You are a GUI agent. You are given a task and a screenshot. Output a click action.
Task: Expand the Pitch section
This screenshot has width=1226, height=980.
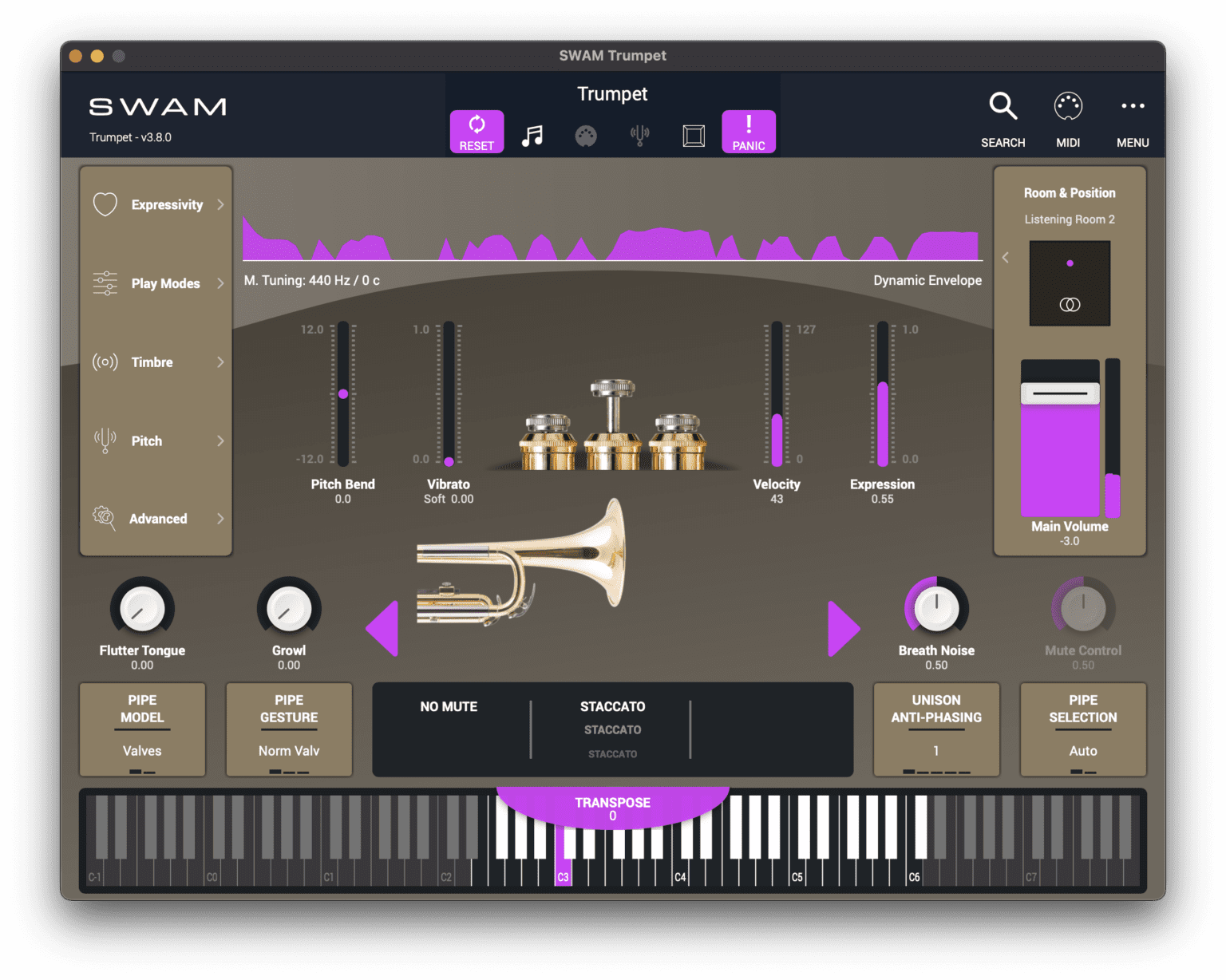point(104,441)
